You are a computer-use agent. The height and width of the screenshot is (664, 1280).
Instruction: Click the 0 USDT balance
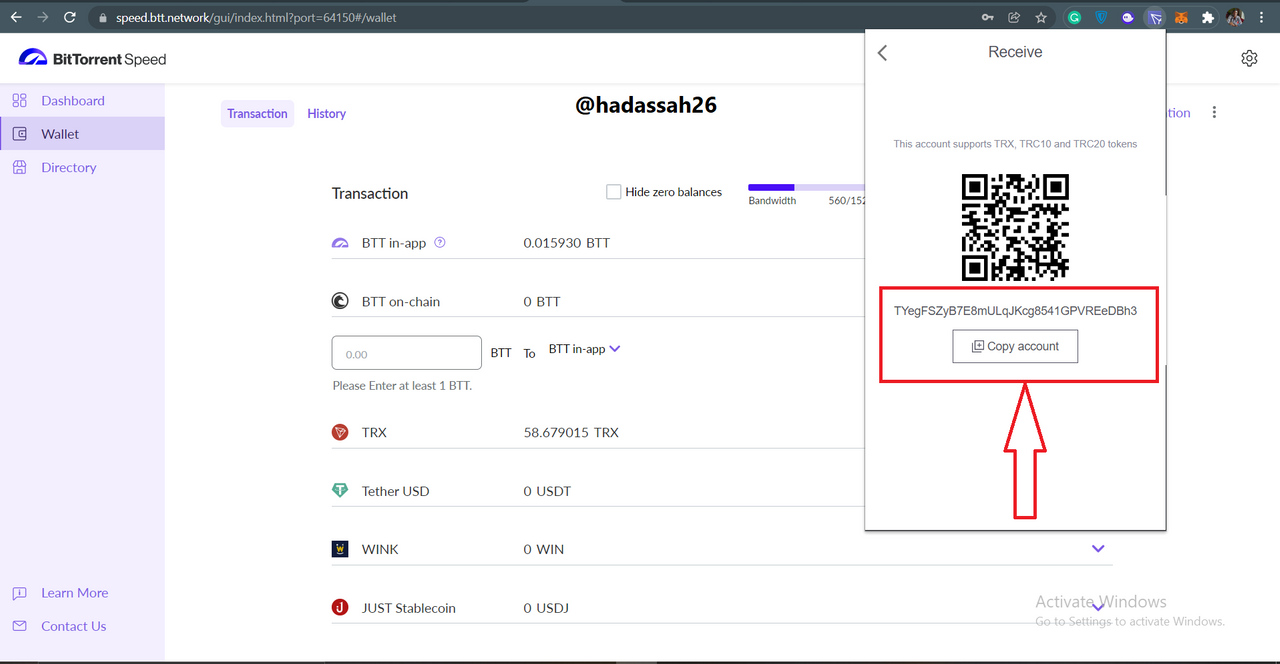point(547,491)
